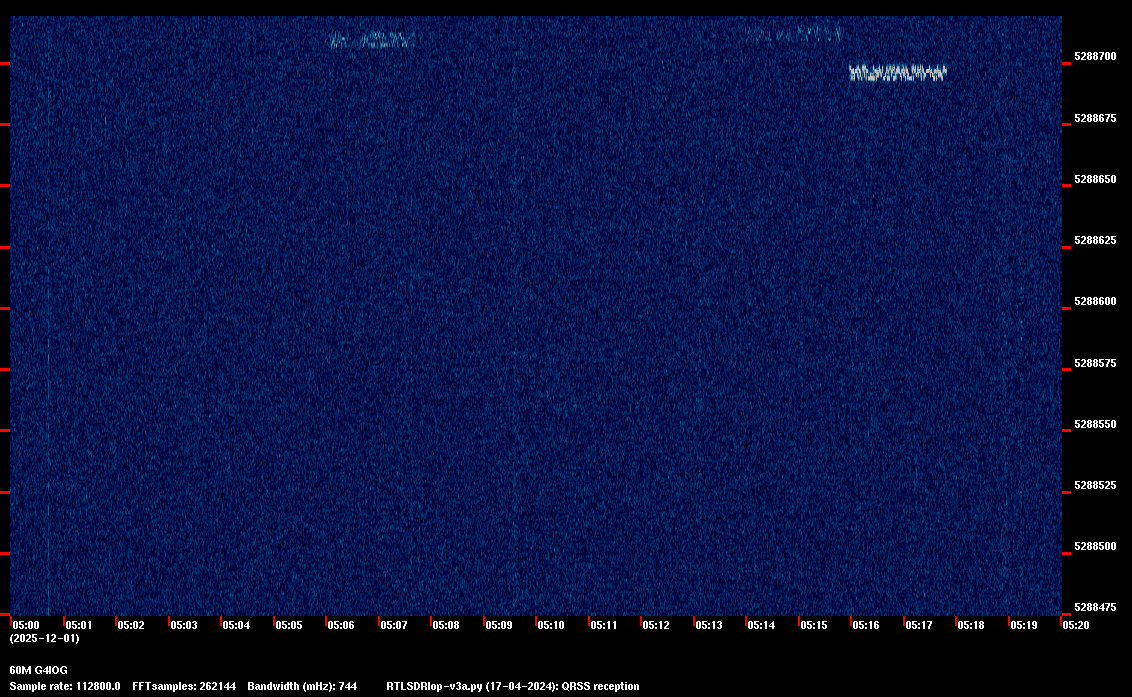The width and height of the screenshot is (1132, 697).
Task: Click the 05:06 time label
Action: click(341, 625)
